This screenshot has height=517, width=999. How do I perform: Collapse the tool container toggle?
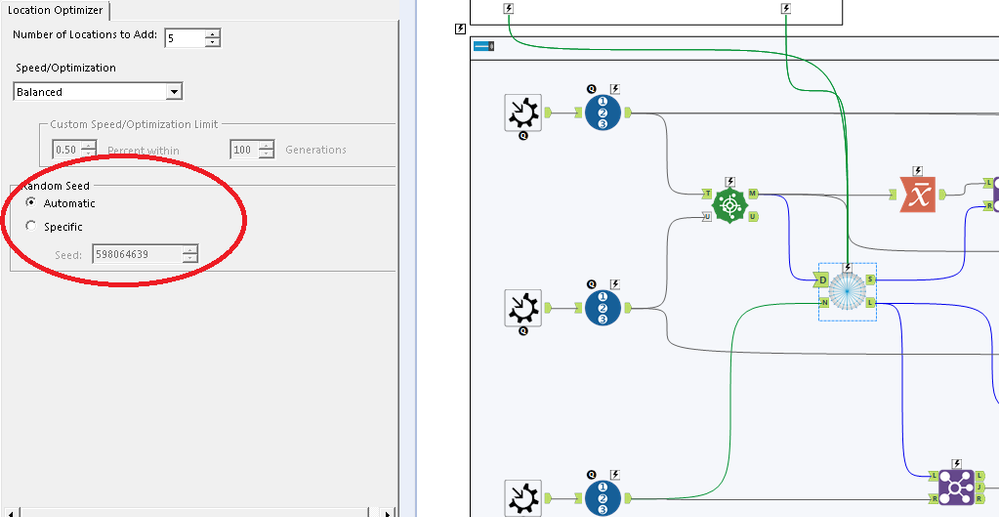484,46
